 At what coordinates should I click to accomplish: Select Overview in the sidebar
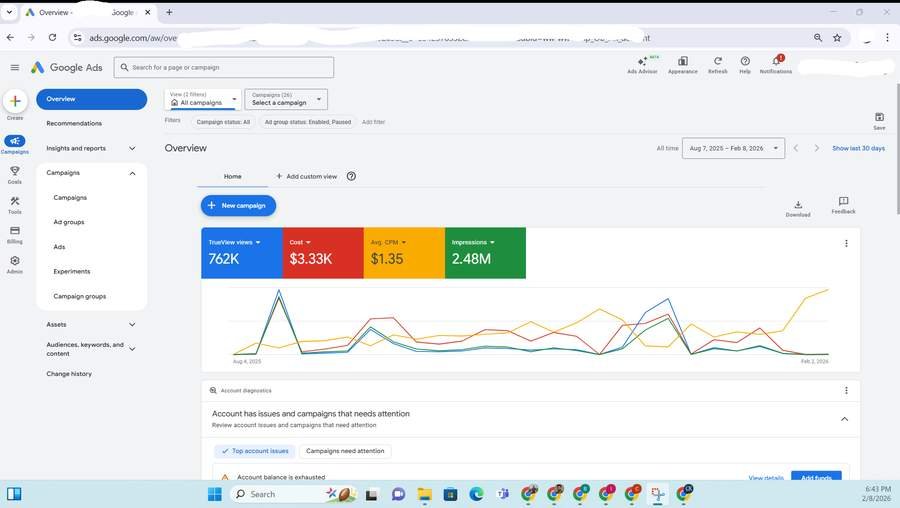coord(91,99)
